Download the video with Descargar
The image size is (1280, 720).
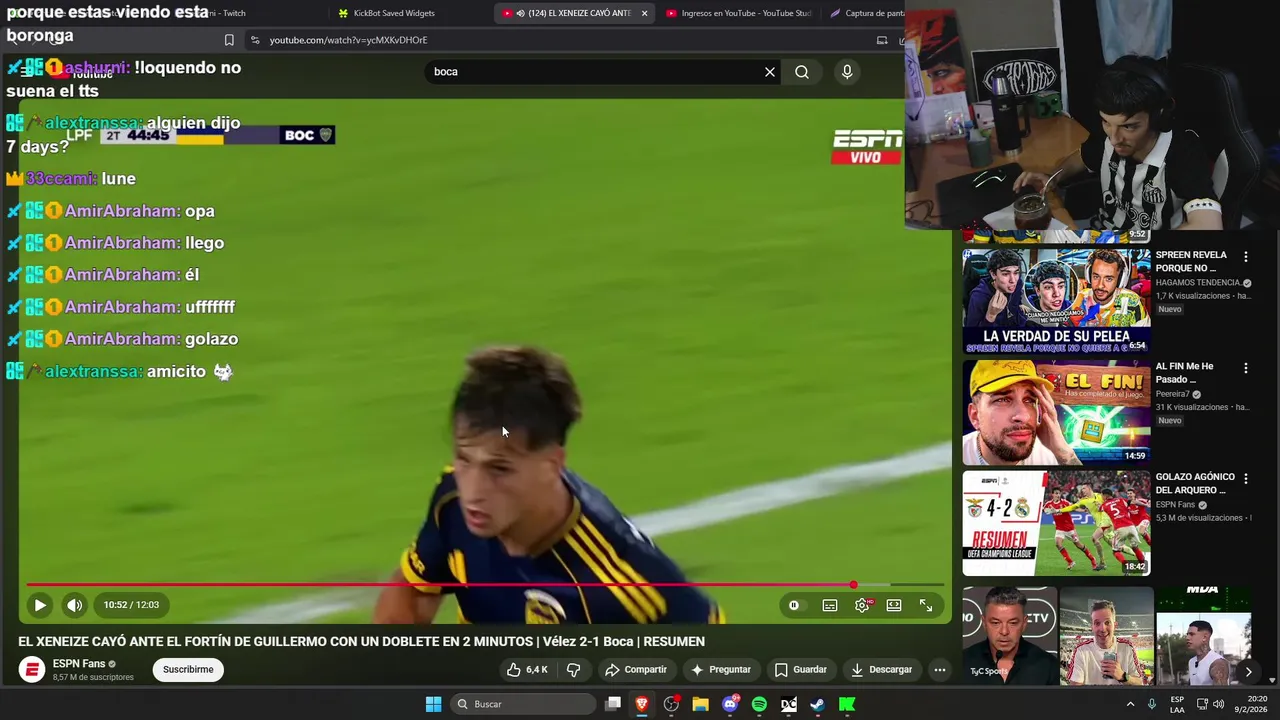tap(881, 669)
